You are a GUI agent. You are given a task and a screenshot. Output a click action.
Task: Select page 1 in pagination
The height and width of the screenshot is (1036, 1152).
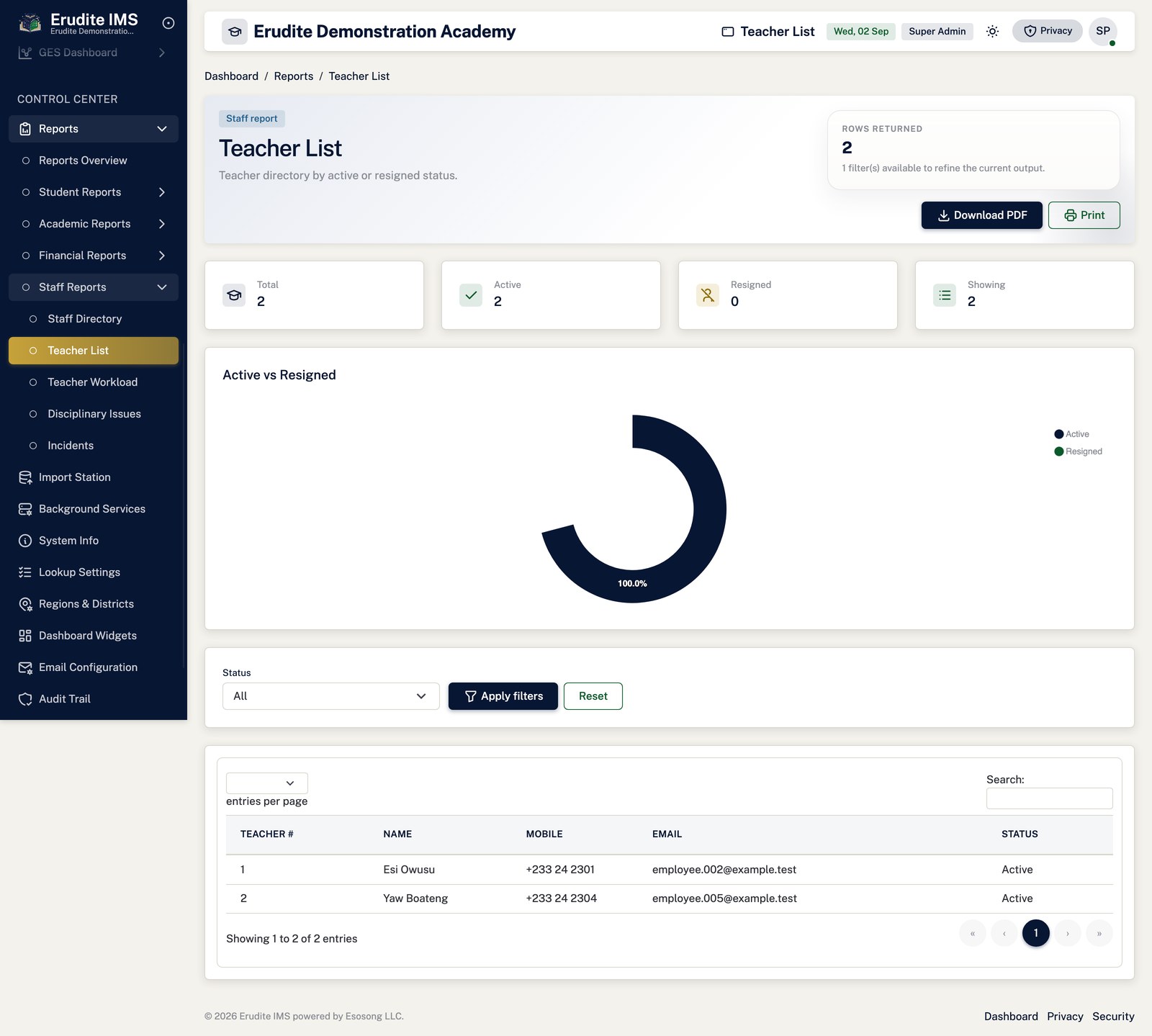click(x=1036, y=933)
